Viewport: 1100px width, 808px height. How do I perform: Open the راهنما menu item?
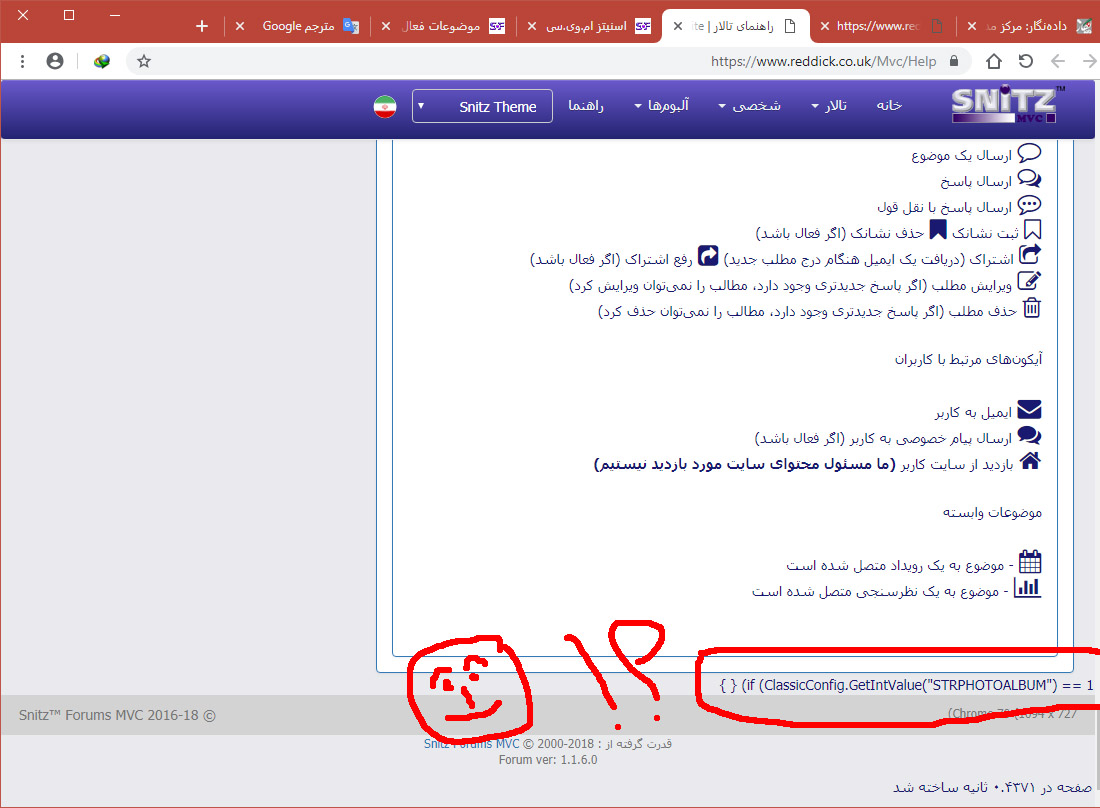(x=586, y=106)
